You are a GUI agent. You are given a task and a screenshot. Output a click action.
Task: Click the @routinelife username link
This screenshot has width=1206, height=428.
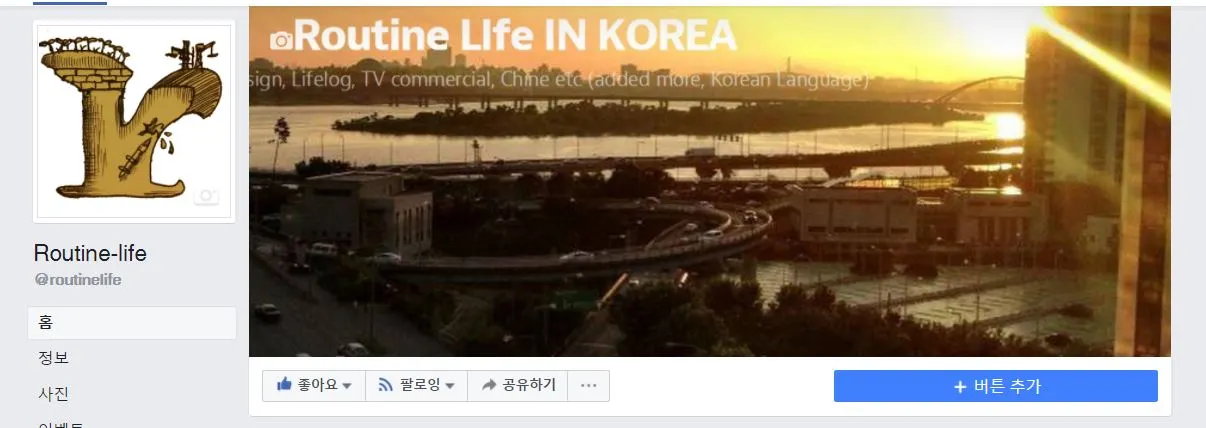pos(78,280)
